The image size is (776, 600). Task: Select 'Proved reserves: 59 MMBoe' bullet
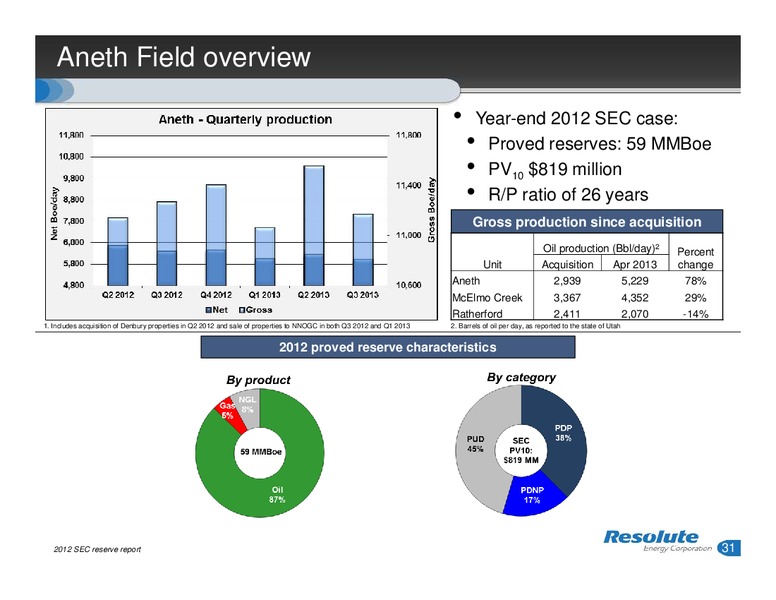(x=599, y=144)
